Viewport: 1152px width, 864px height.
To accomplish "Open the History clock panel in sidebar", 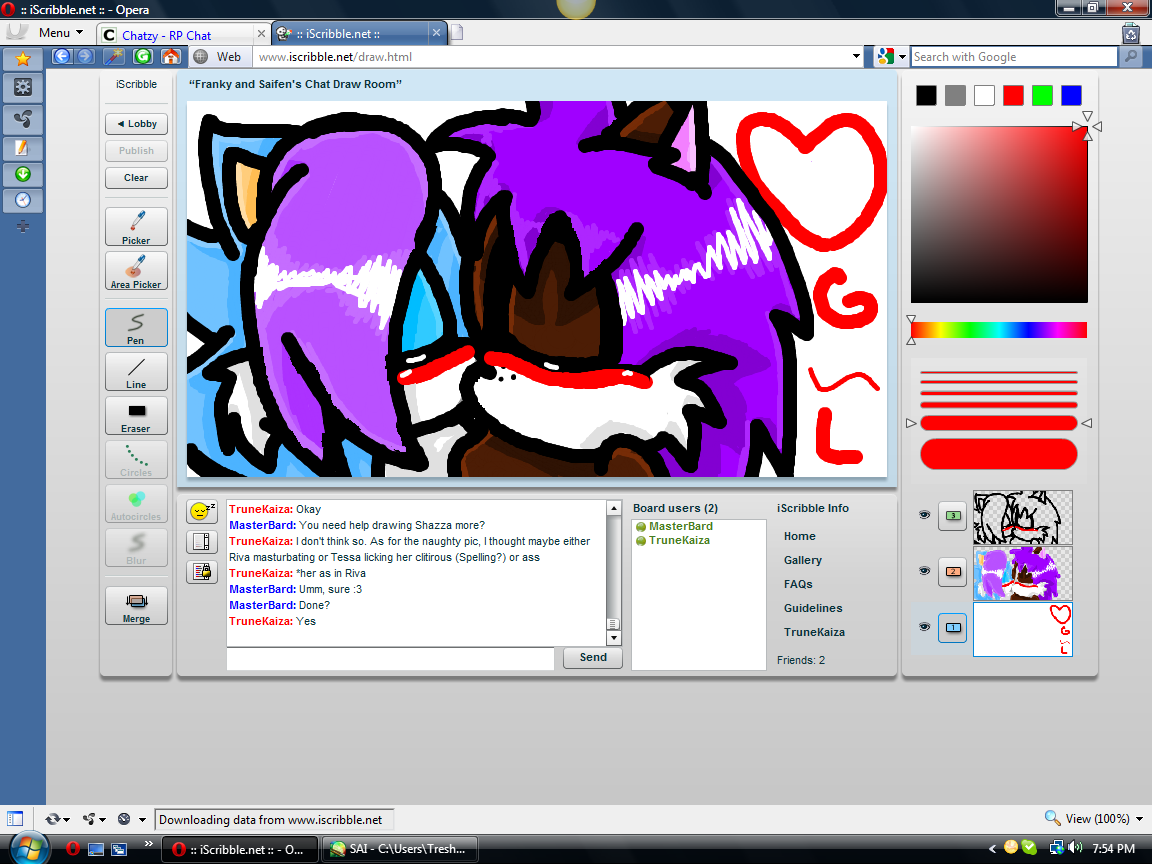I will 23,201.
